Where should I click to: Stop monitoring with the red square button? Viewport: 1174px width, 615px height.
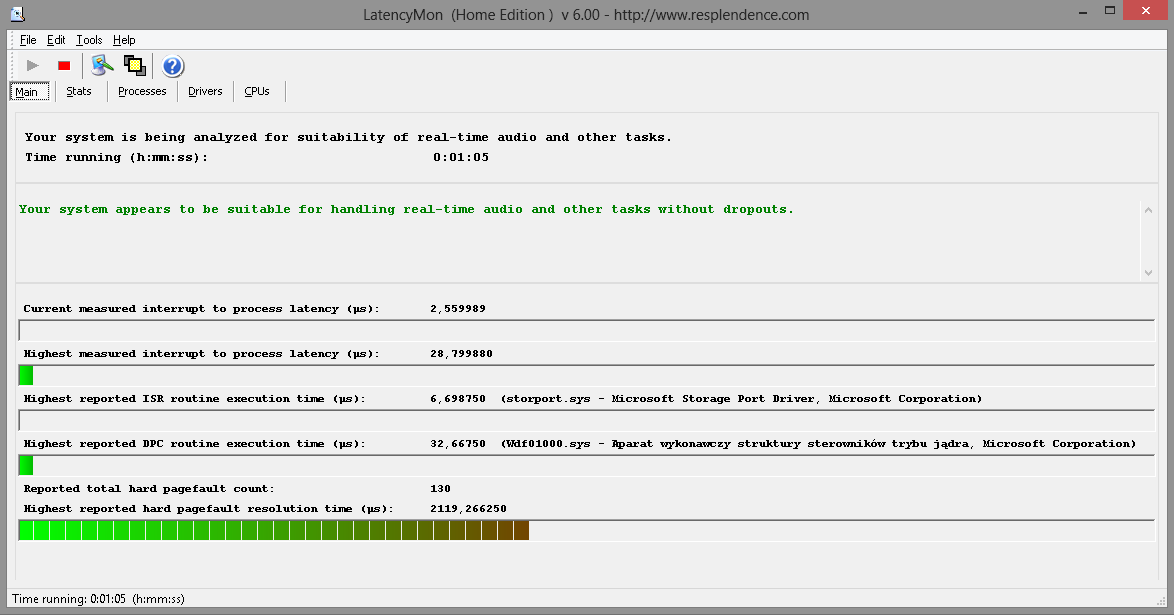coord(64,66)
